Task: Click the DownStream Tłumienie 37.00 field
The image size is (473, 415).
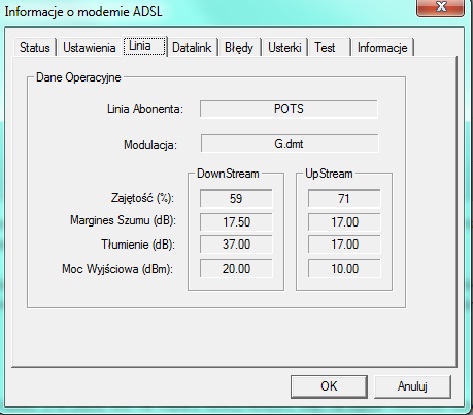Action: tap(236, 244)
